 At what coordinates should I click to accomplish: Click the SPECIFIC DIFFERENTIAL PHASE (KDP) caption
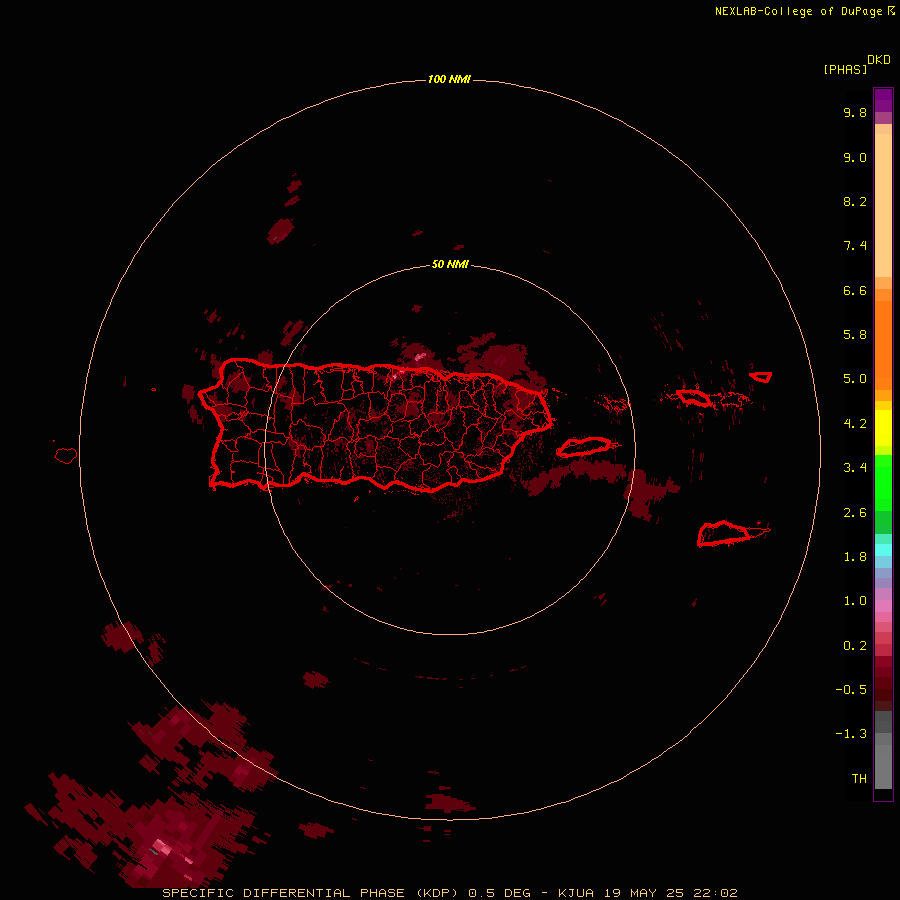pyautogui.click(x=310, y=893)
